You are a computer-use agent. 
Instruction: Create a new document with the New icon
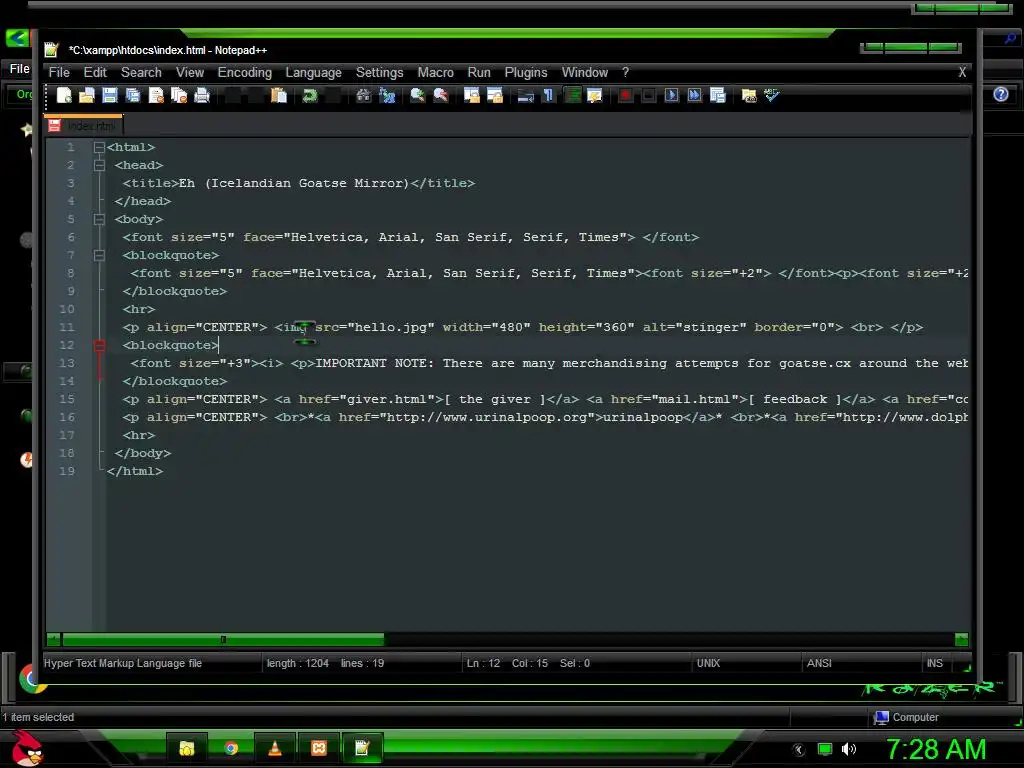64,95
